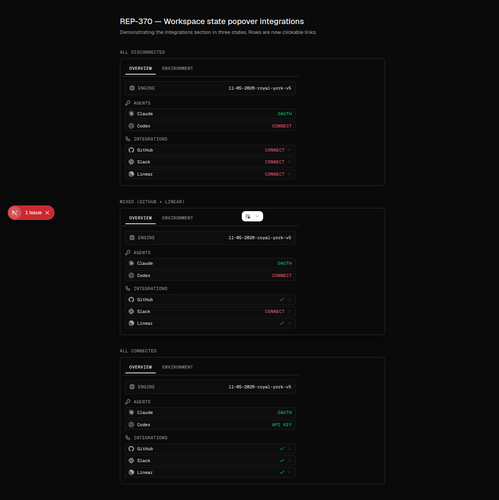499x500 pixels.
Task: Dismiss the 1 Issue badge with its X
Action: [x=47, y=213]
